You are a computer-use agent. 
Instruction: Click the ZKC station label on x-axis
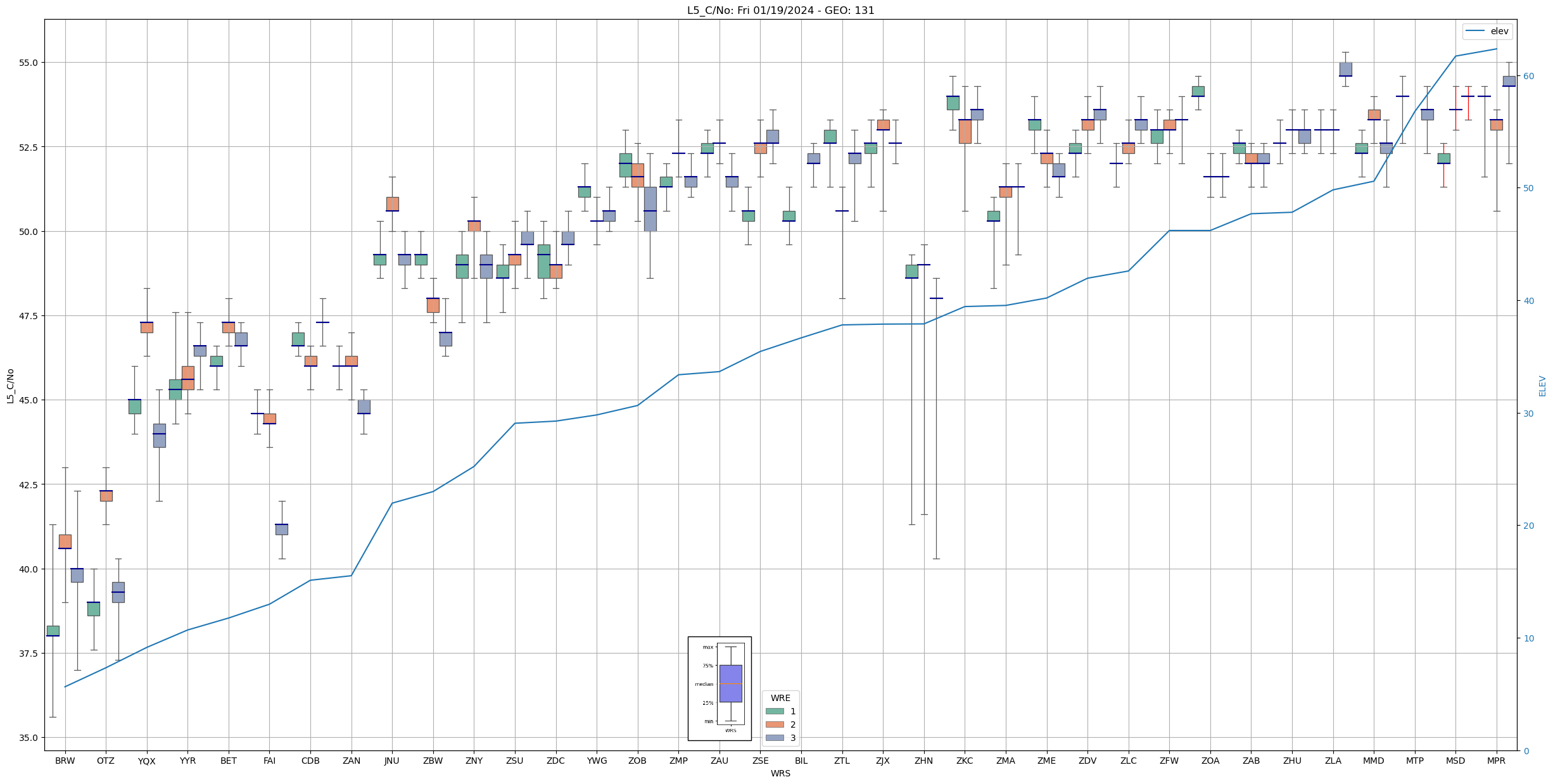pos(965,761)
